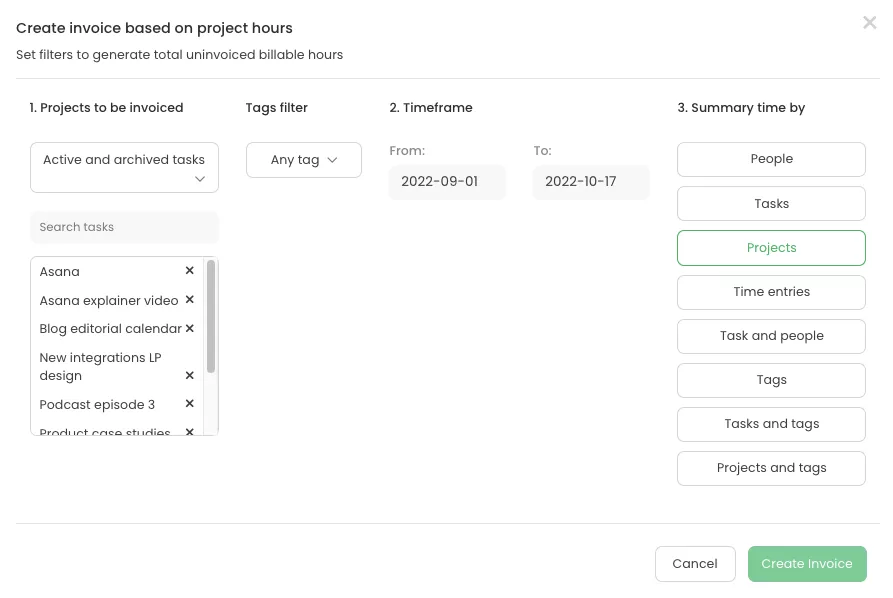This screenshot has width=893, height=598.
Task: Click the Create Invoice button
Action: [x=806, y=564]
